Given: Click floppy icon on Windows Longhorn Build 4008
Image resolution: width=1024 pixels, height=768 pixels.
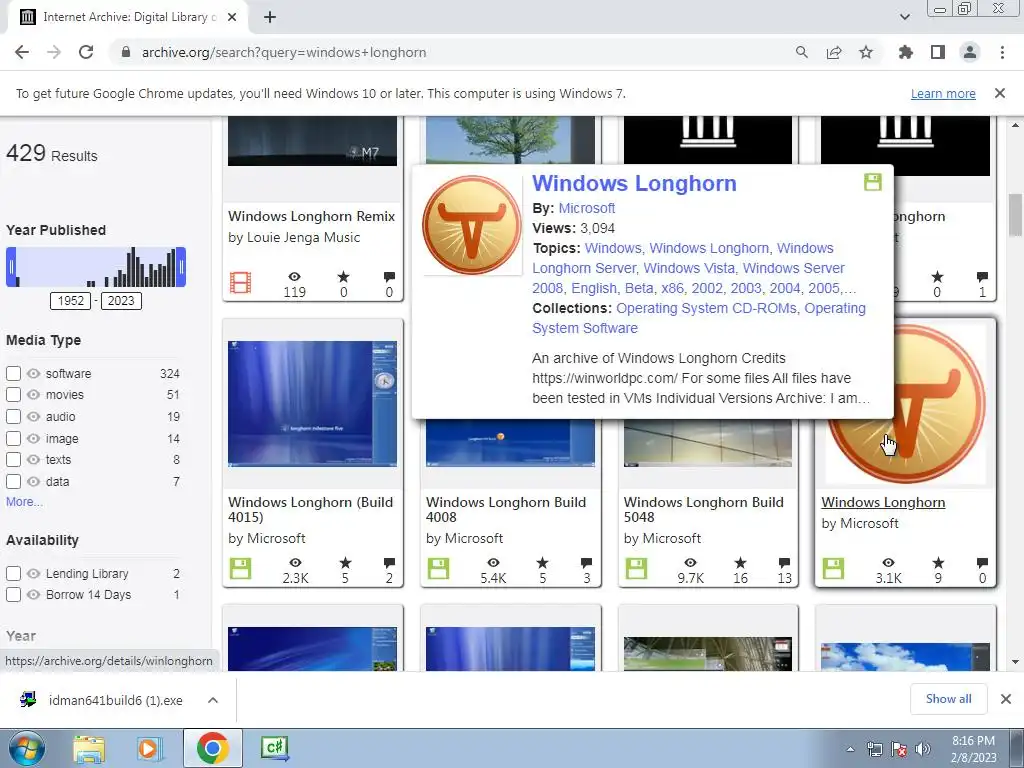Looking at the screenshot, I should click(x=438, y=568).
